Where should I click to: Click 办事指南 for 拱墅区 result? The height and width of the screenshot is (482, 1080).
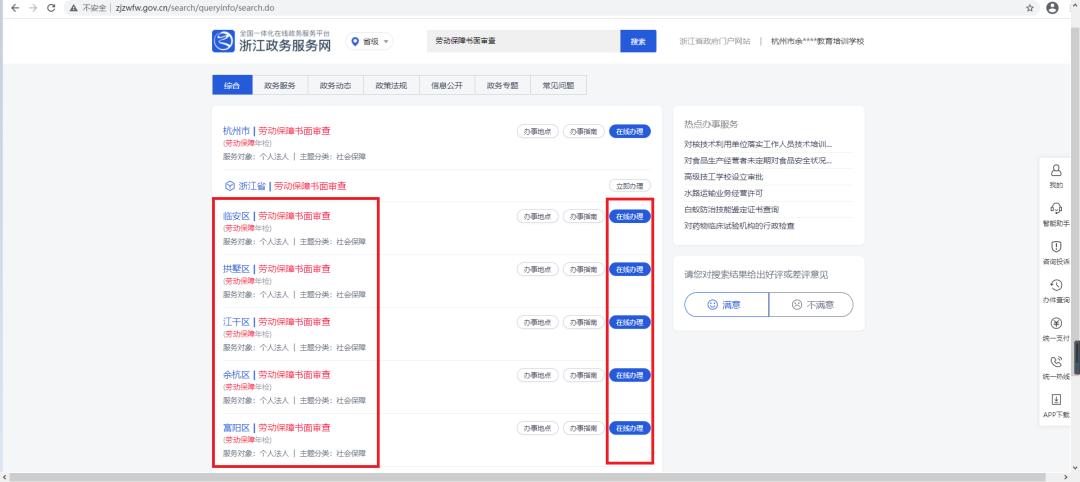583,269
